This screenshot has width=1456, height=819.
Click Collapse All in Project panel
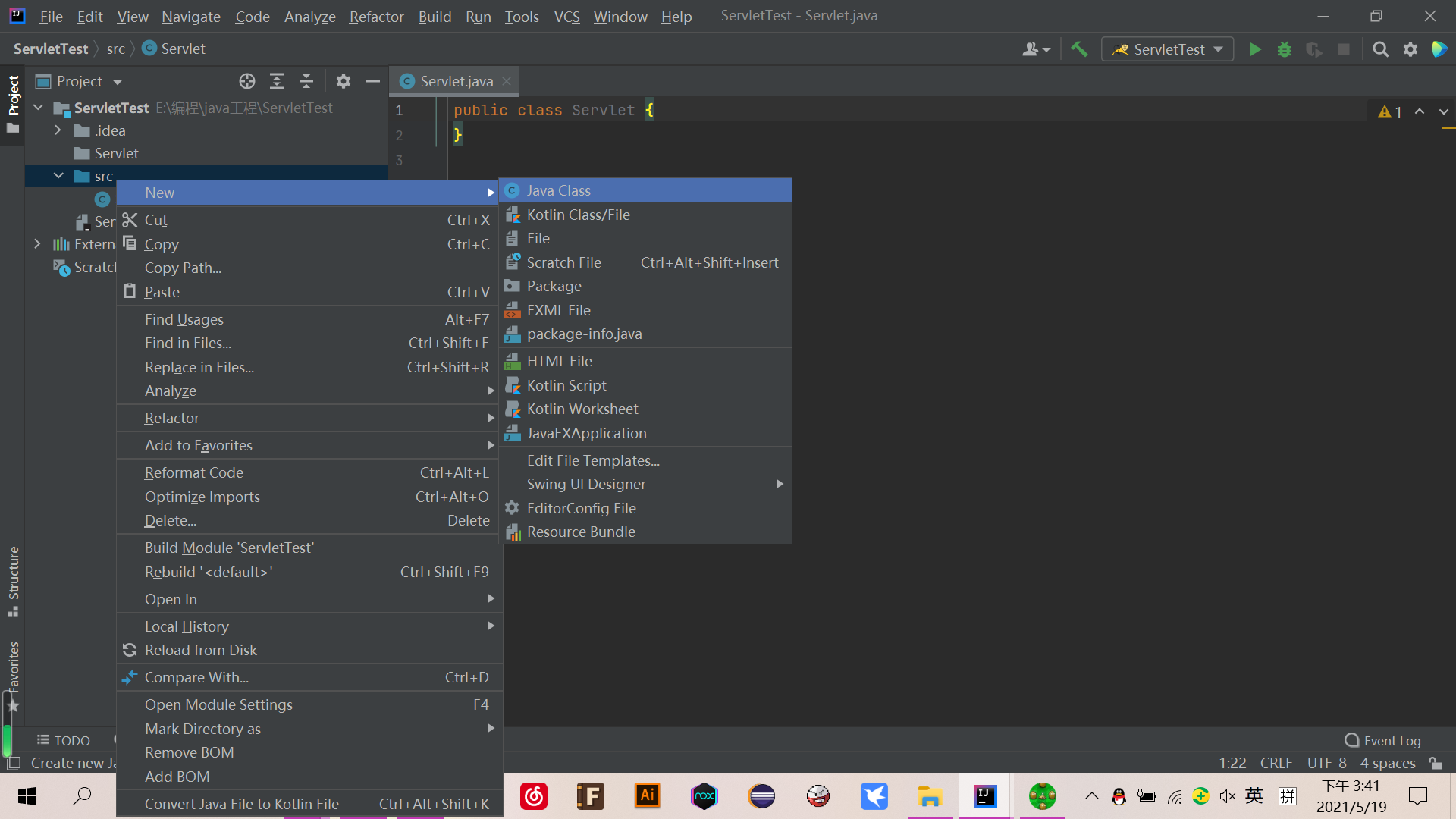306,81
